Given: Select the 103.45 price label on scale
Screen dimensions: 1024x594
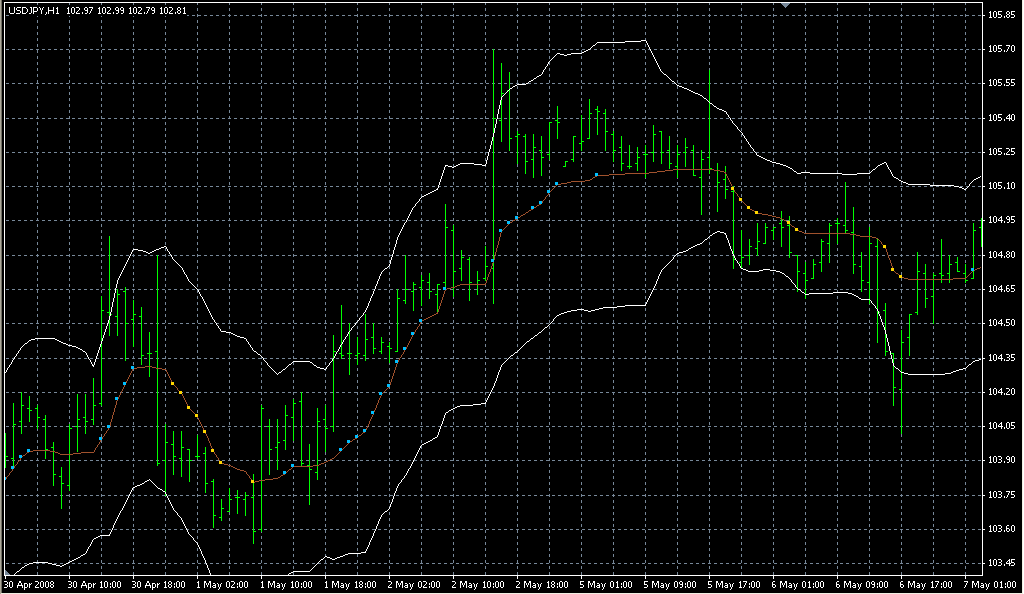Looking at the screenshot, I should click(1001, 562).
